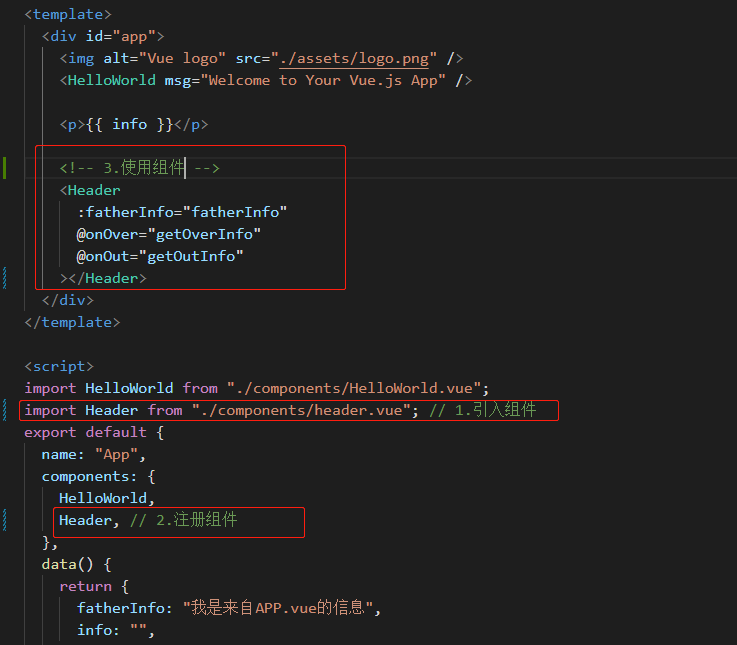
Task: Click the {{ info }} paragraph line
Action: click(x=134, y=125)
